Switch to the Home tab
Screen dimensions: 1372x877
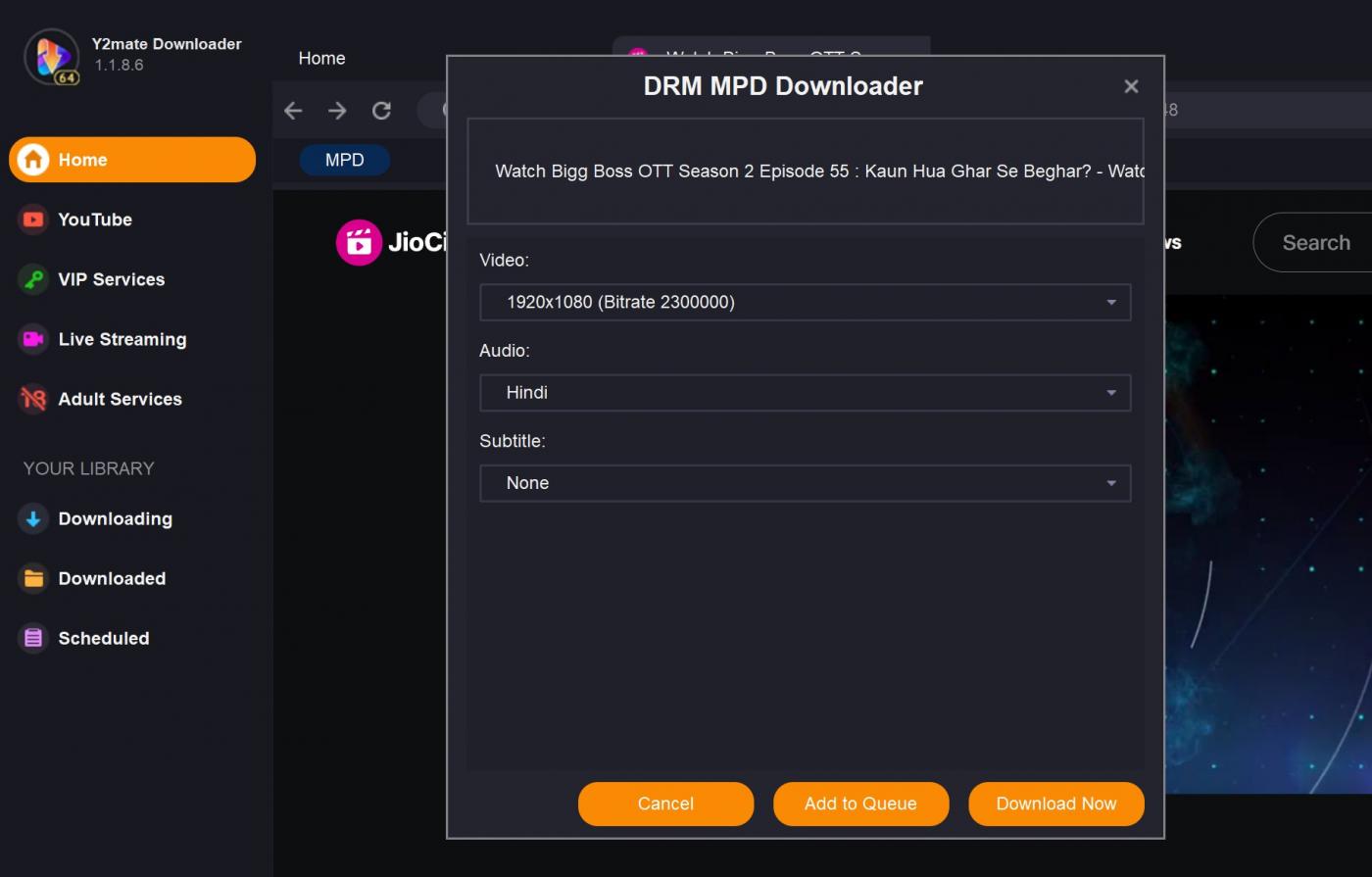[x=321, y=58]
